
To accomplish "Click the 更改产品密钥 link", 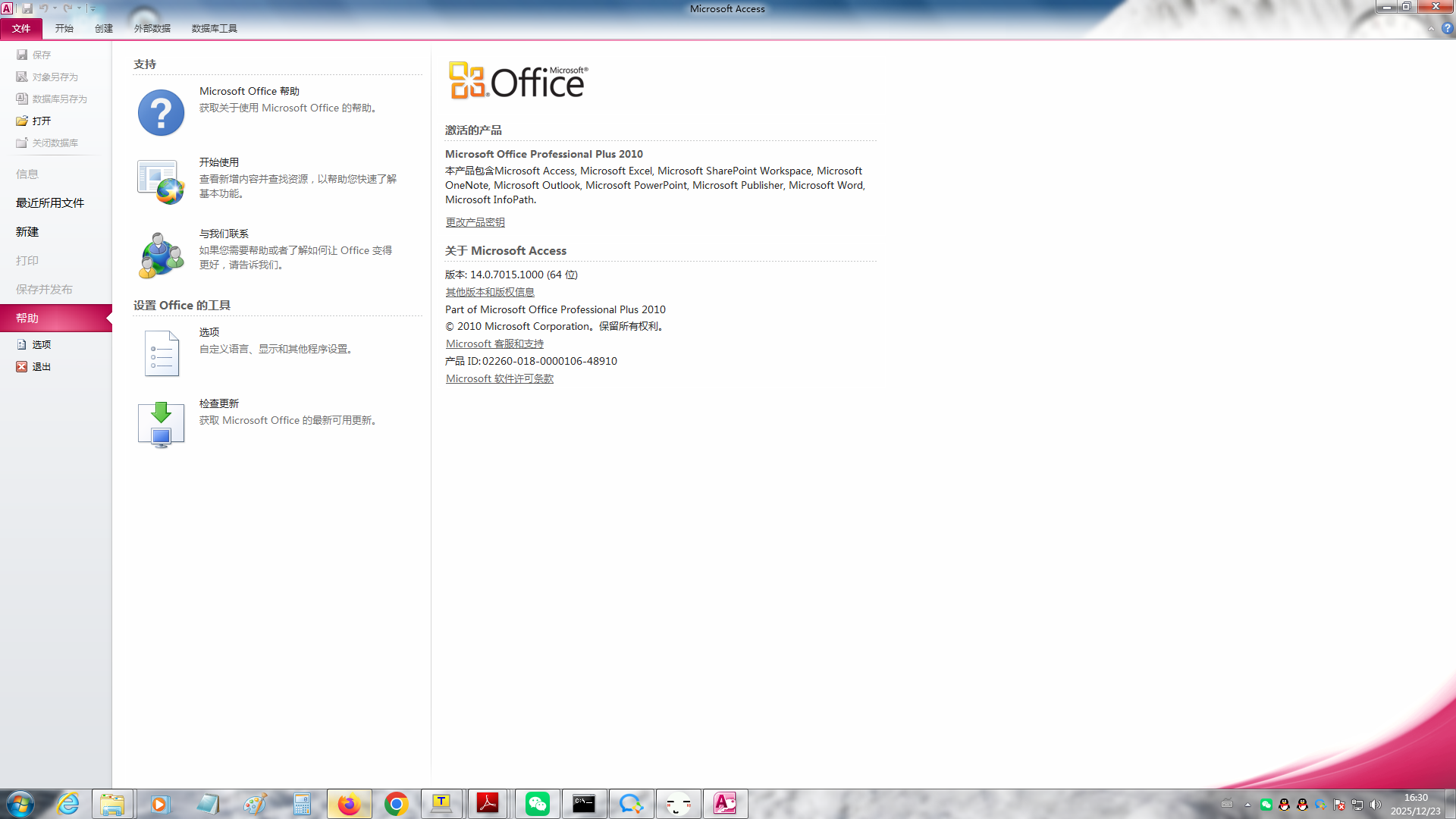I will click(x=475, y=222).
